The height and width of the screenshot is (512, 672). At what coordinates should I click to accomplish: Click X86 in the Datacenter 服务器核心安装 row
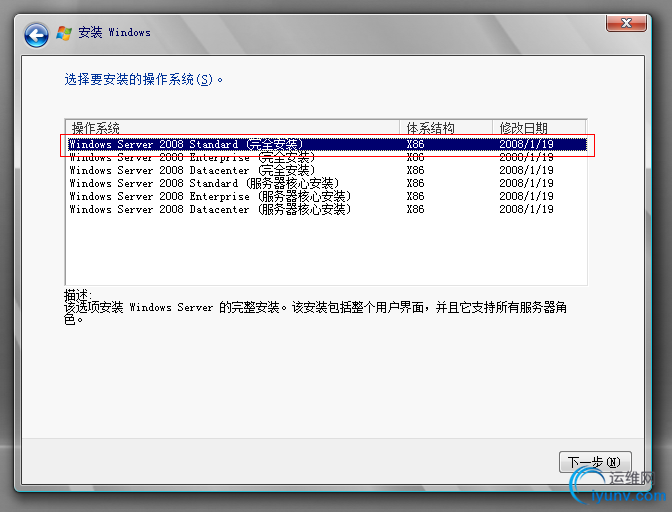[415, 210]
